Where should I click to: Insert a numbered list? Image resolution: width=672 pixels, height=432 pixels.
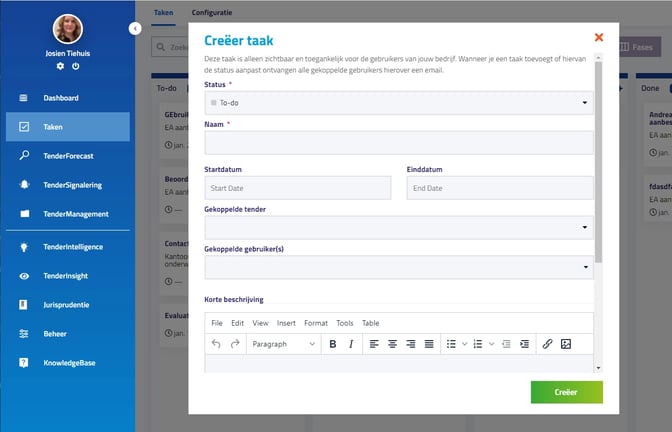[478, 344]
